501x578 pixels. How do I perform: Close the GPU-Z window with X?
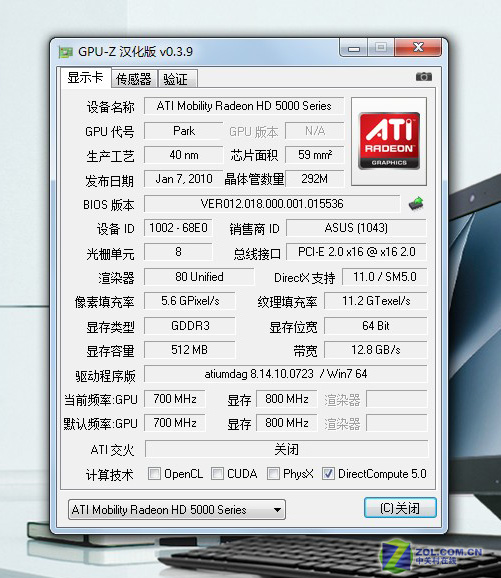pyautogui.click(x=418, y=47)
